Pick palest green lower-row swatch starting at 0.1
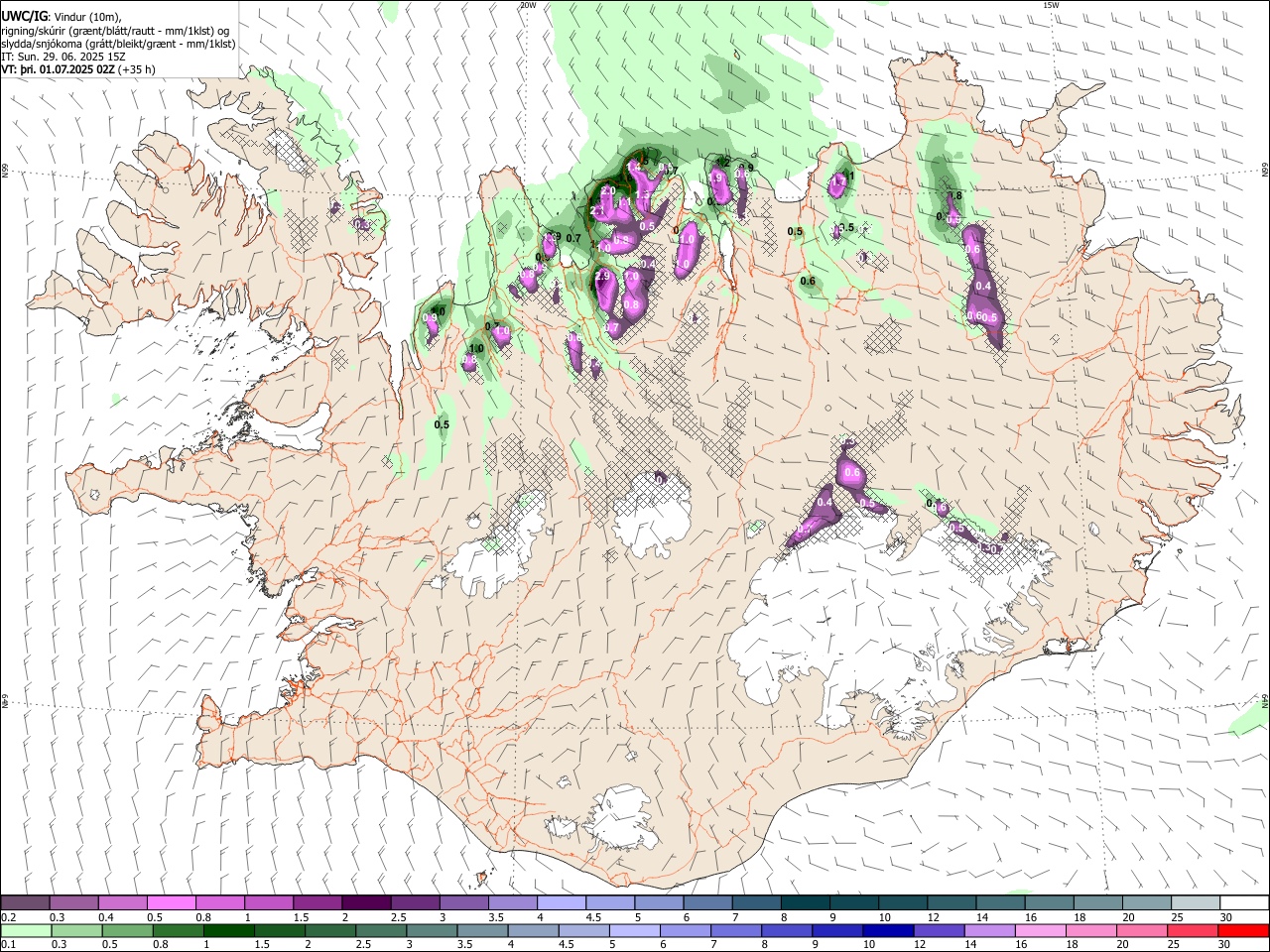 click(26, 930)
